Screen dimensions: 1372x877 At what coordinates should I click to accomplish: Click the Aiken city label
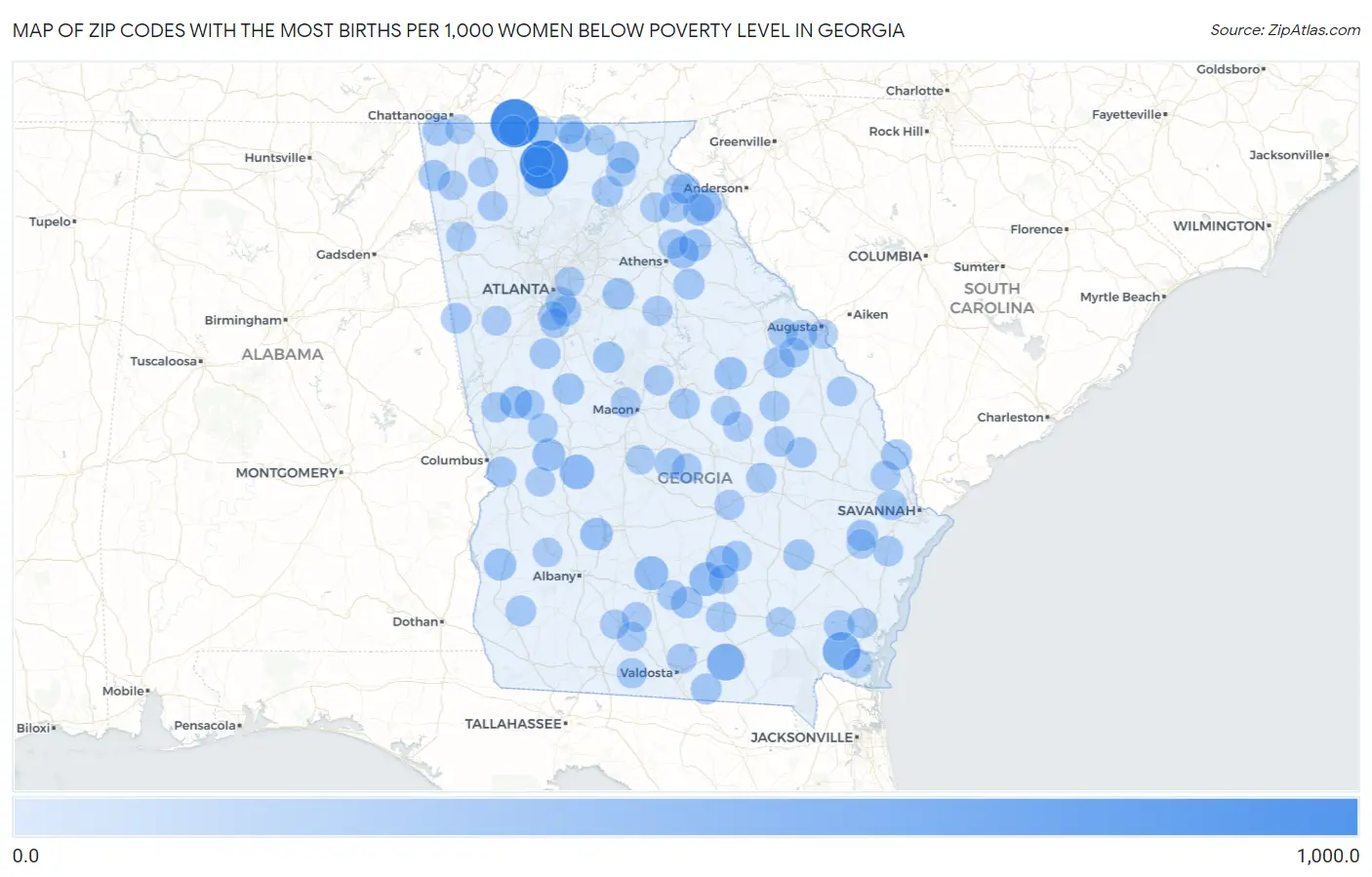870,315
